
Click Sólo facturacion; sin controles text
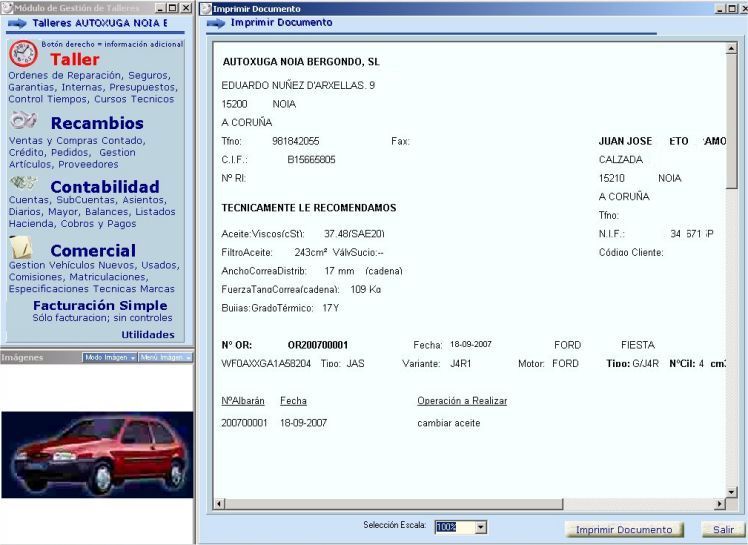tap(103, 318)
